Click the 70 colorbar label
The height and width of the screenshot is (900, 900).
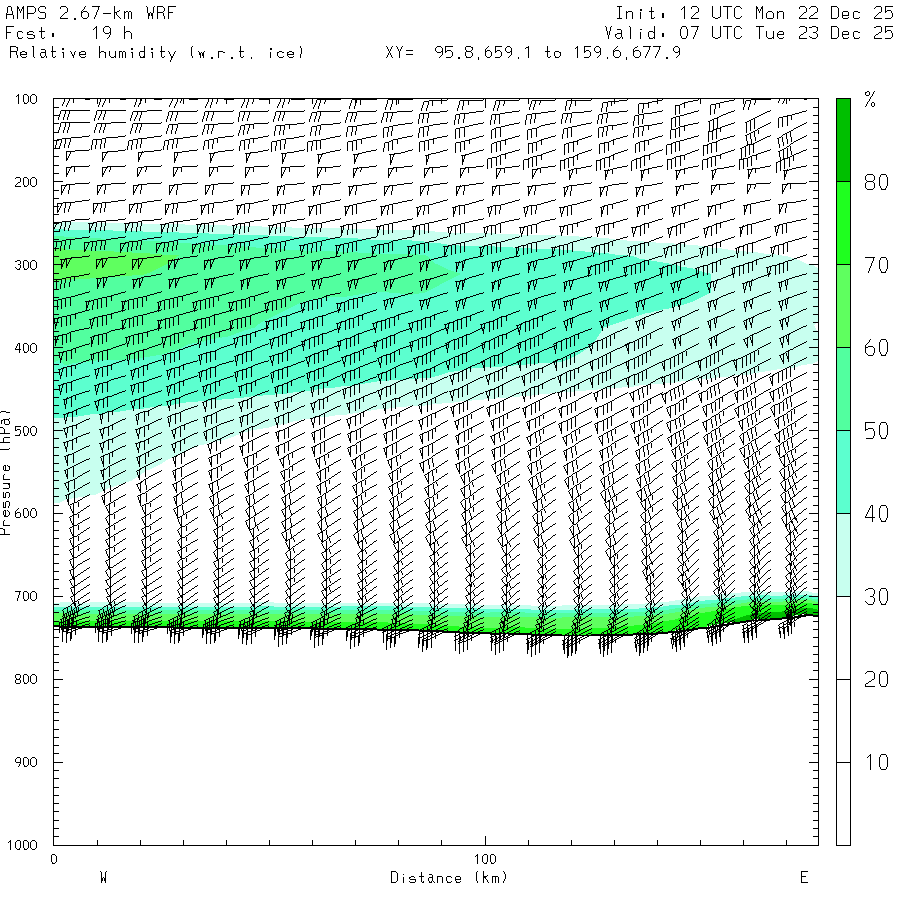click(x=876, y=265)
